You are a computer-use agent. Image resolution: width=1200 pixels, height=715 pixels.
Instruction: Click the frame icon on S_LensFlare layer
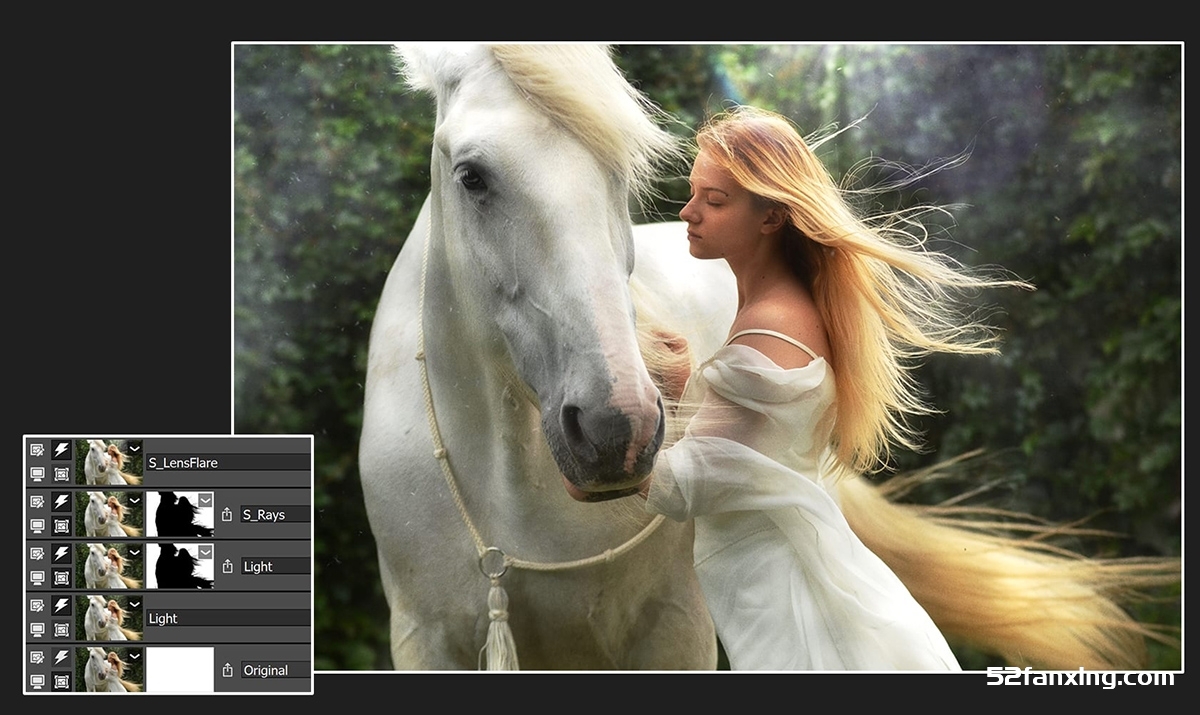tap(61, 474)
